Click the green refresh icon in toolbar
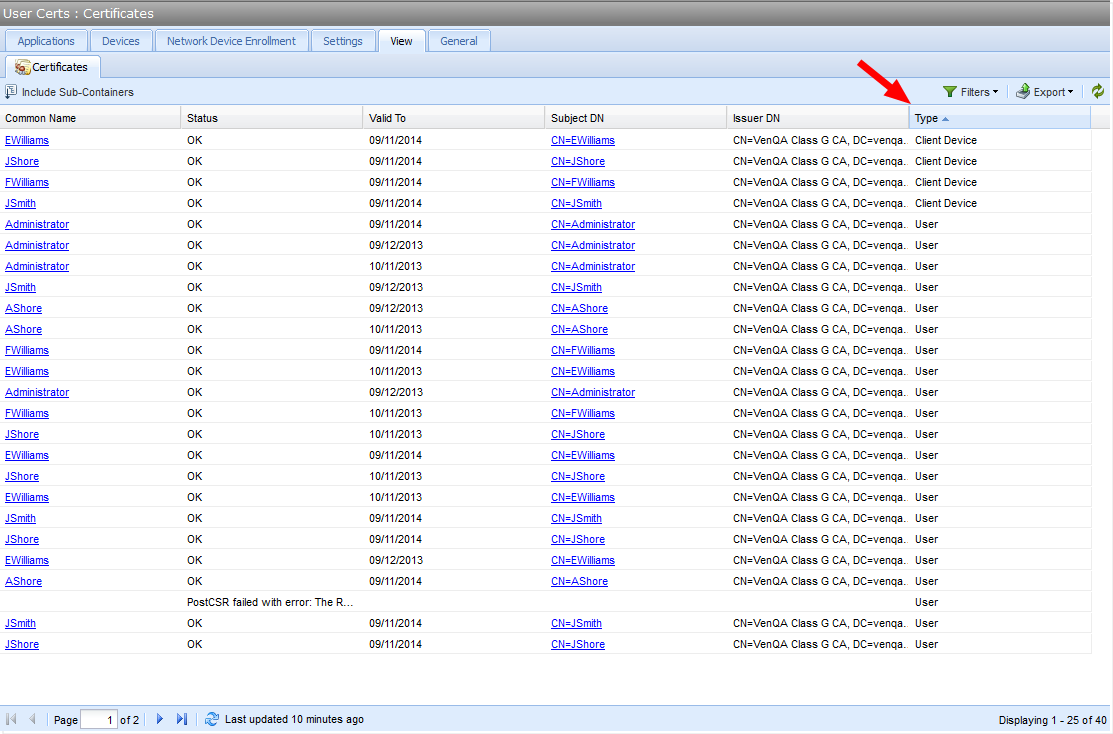Image resolution: width=1113 pixels, height=734 pixels. click(1098, 92)
